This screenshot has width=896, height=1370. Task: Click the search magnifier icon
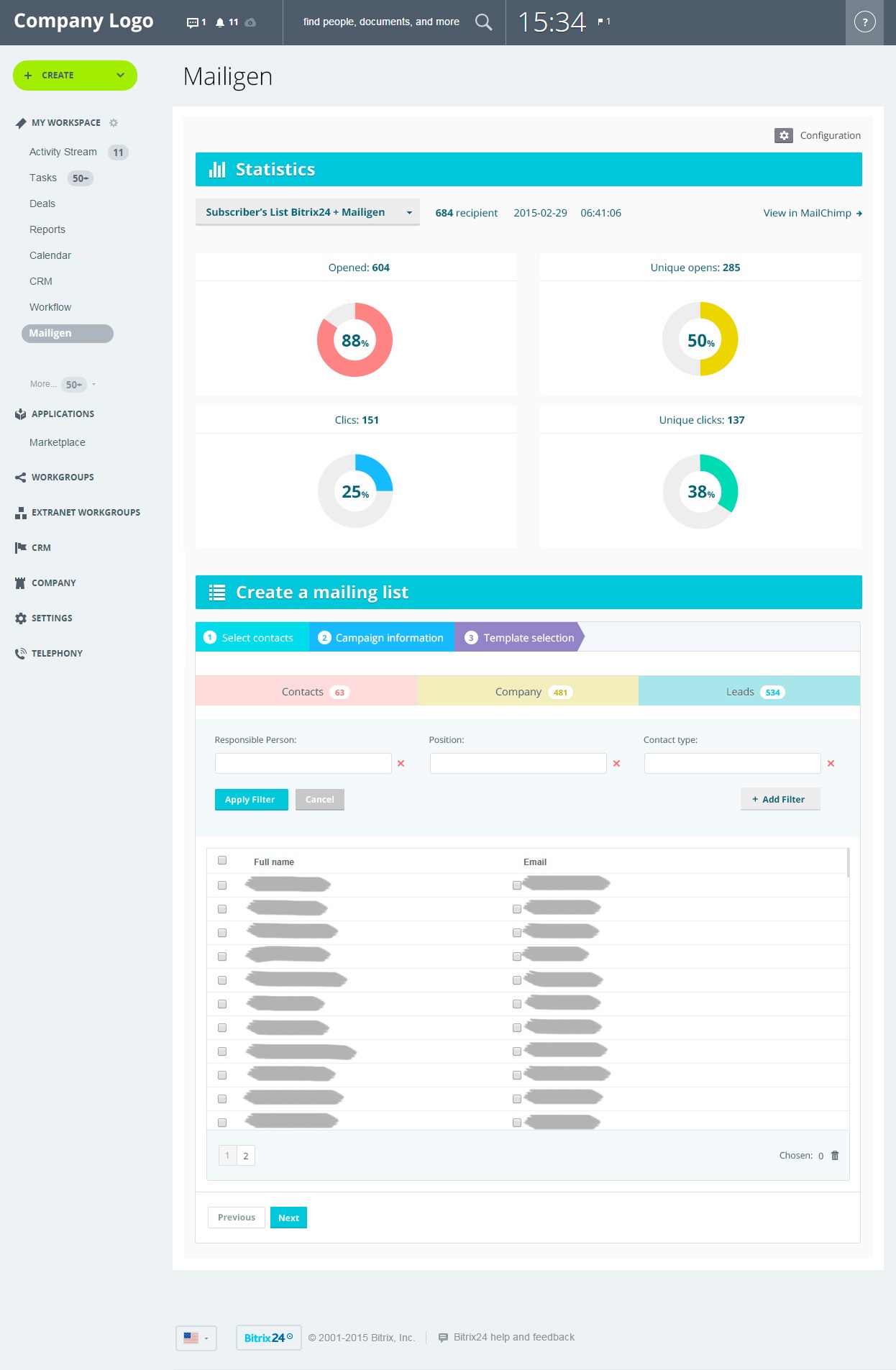click(x=484, y=22)
